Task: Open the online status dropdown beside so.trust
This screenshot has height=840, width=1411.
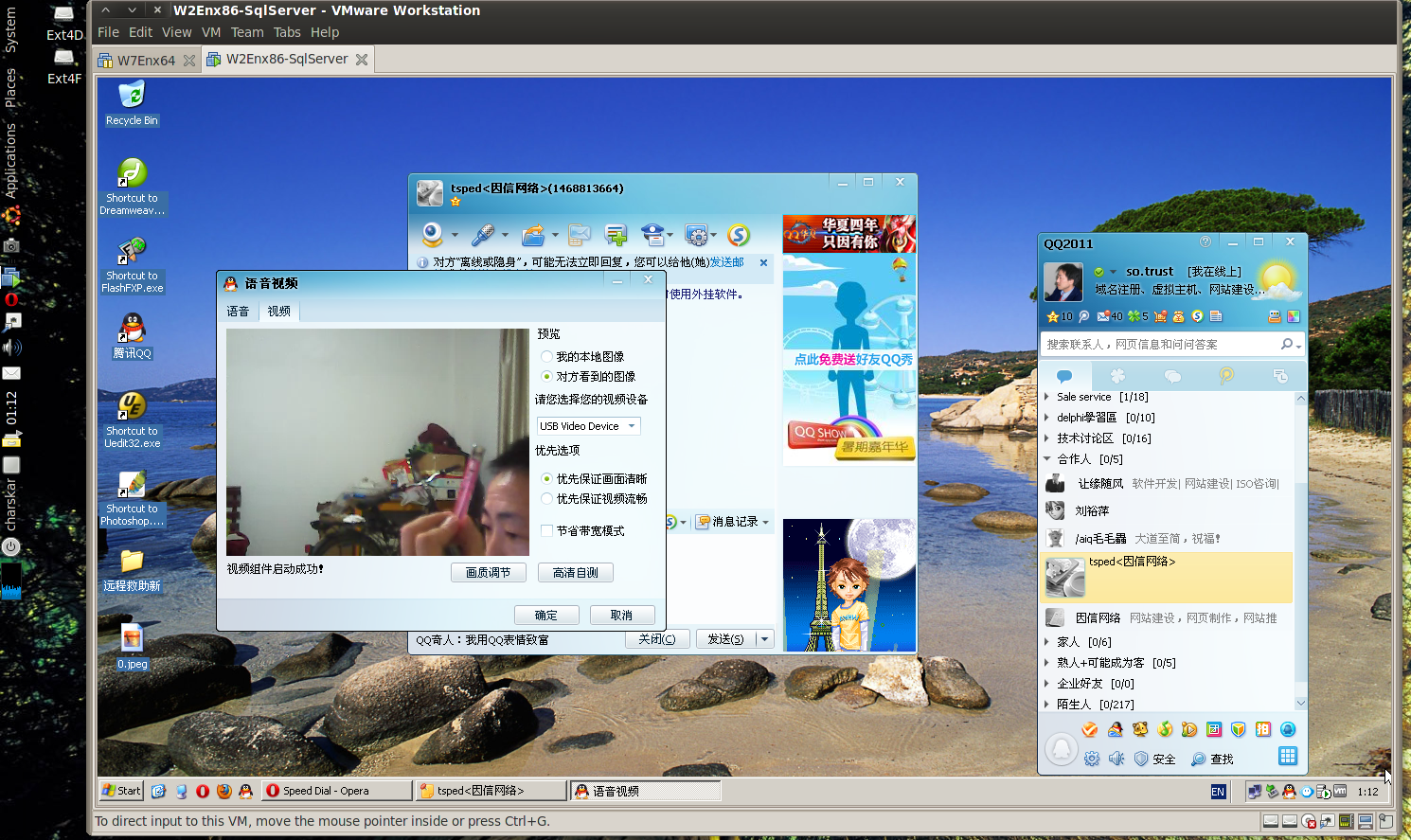Action: coord(1113,272)
